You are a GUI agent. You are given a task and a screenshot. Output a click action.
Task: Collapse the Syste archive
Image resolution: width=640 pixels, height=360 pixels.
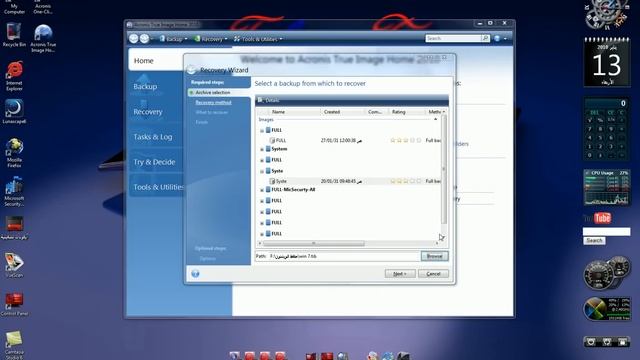point(262,171)
